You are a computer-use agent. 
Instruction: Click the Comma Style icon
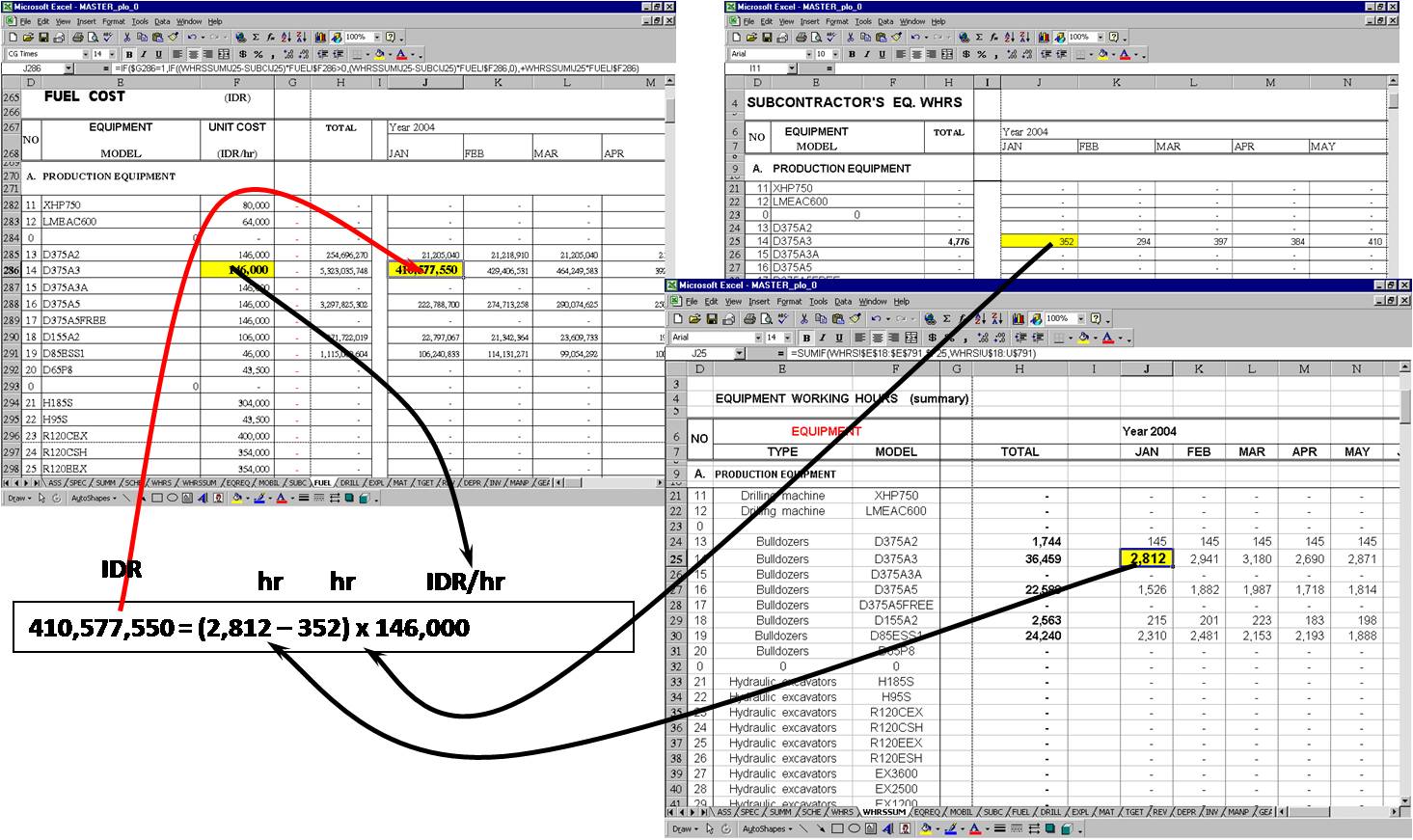tap(273, 55)
